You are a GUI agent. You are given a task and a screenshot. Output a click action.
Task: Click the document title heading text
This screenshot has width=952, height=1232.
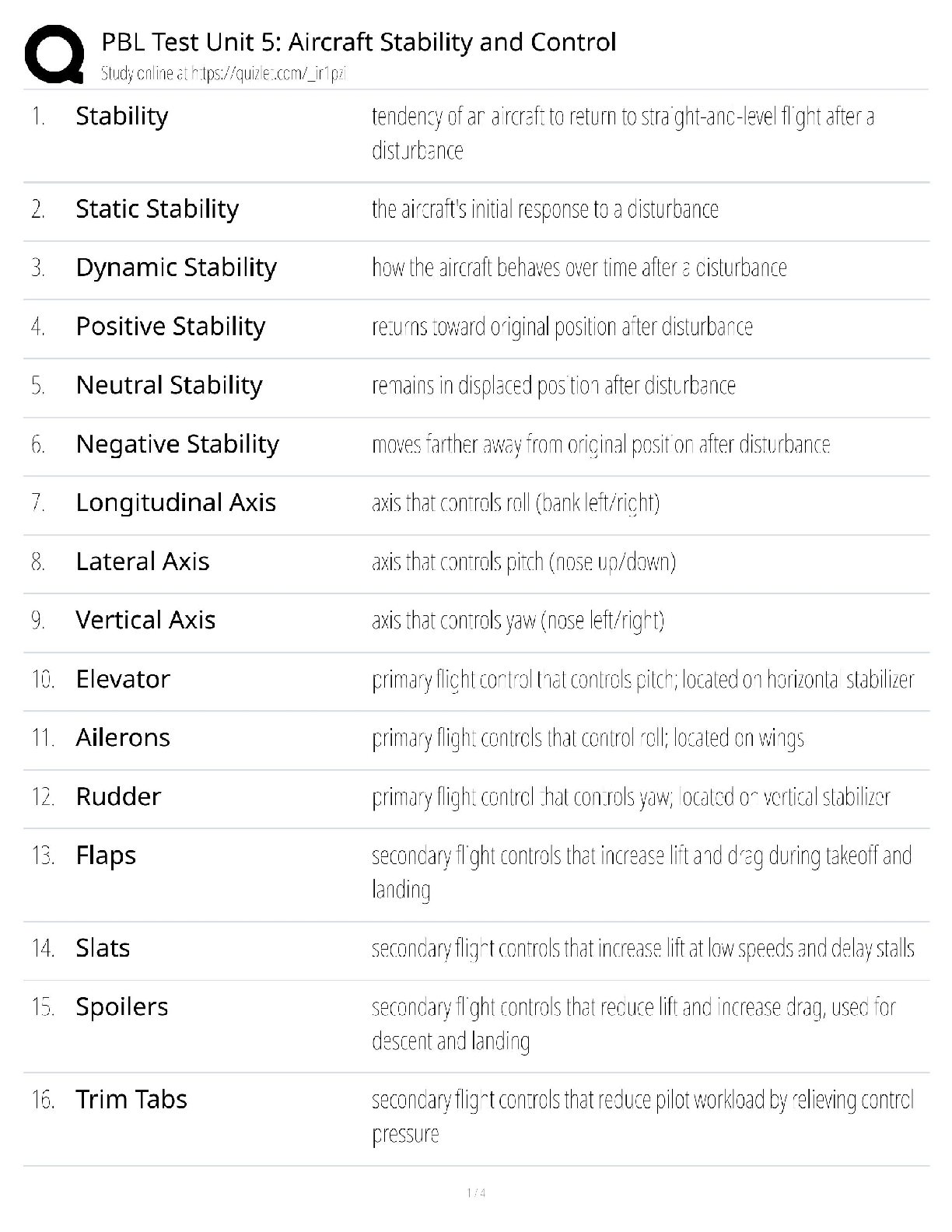pos(359,42)
